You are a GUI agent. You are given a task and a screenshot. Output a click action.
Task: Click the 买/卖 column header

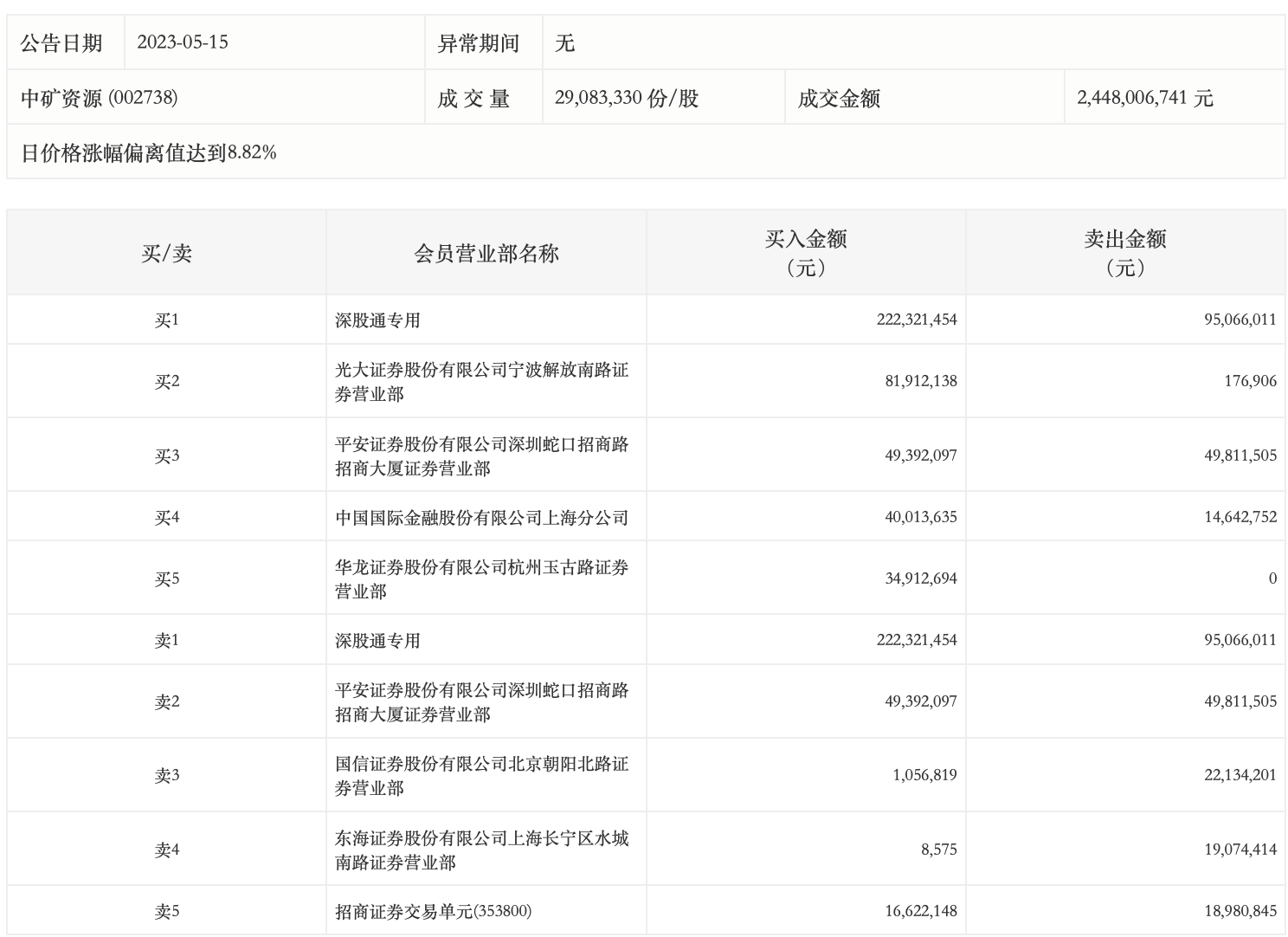point(166,253)
